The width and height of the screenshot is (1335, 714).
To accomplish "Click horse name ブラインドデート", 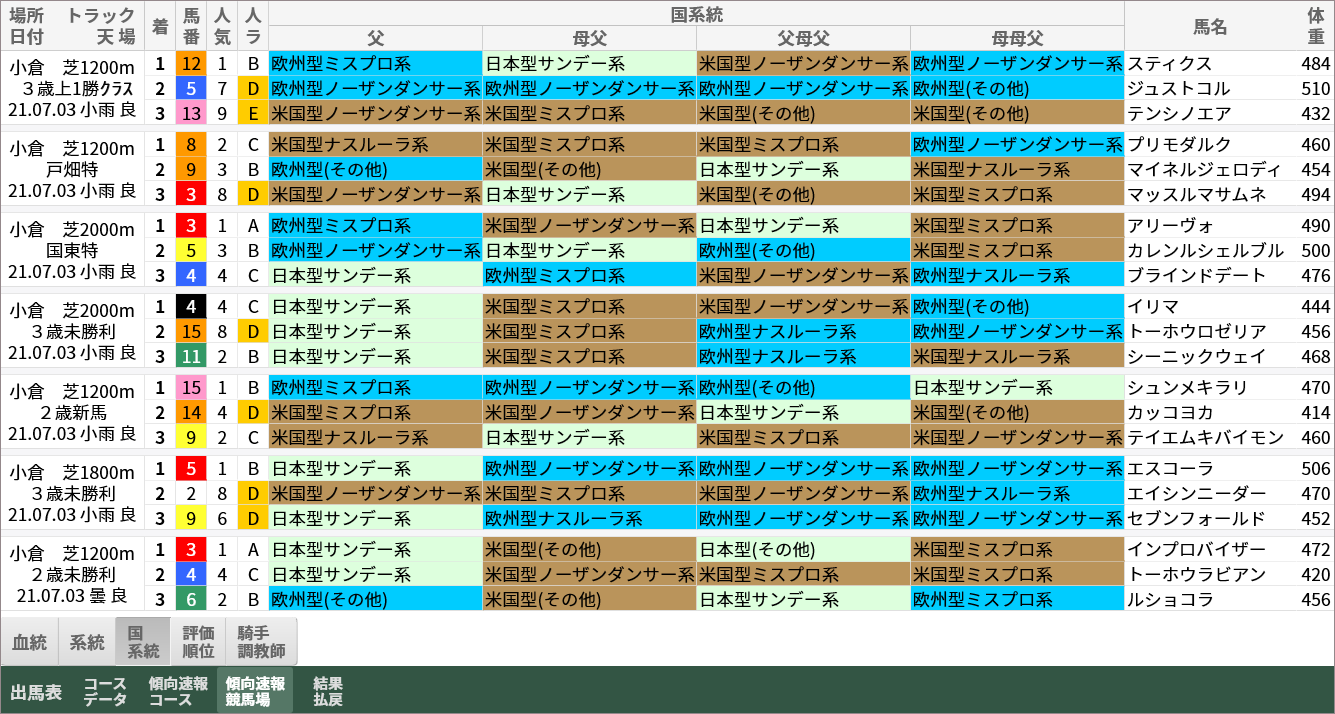I will click(1197, 275).
